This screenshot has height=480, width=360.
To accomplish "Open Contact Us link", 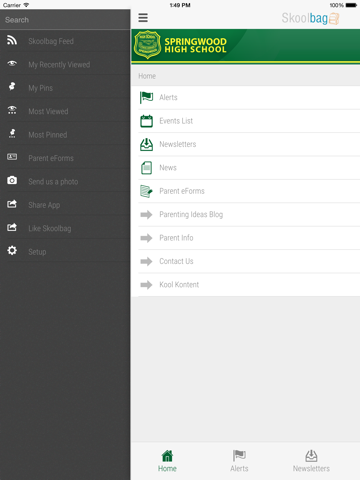I will point(176,261).
